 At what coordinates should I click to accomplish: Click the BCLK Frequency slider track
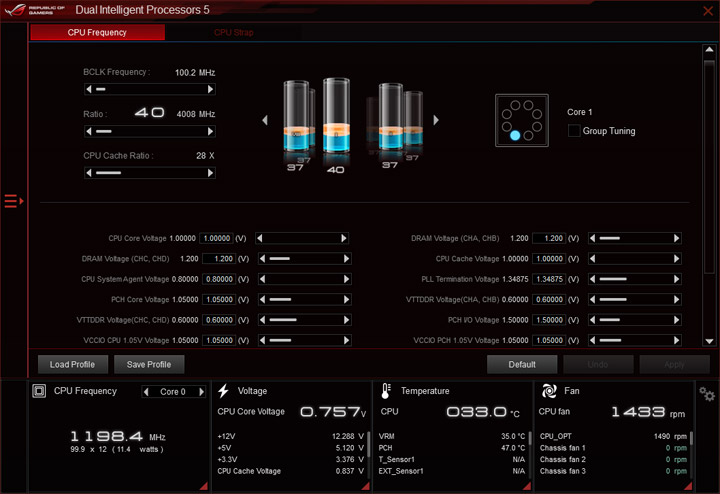tap(150, 89)
